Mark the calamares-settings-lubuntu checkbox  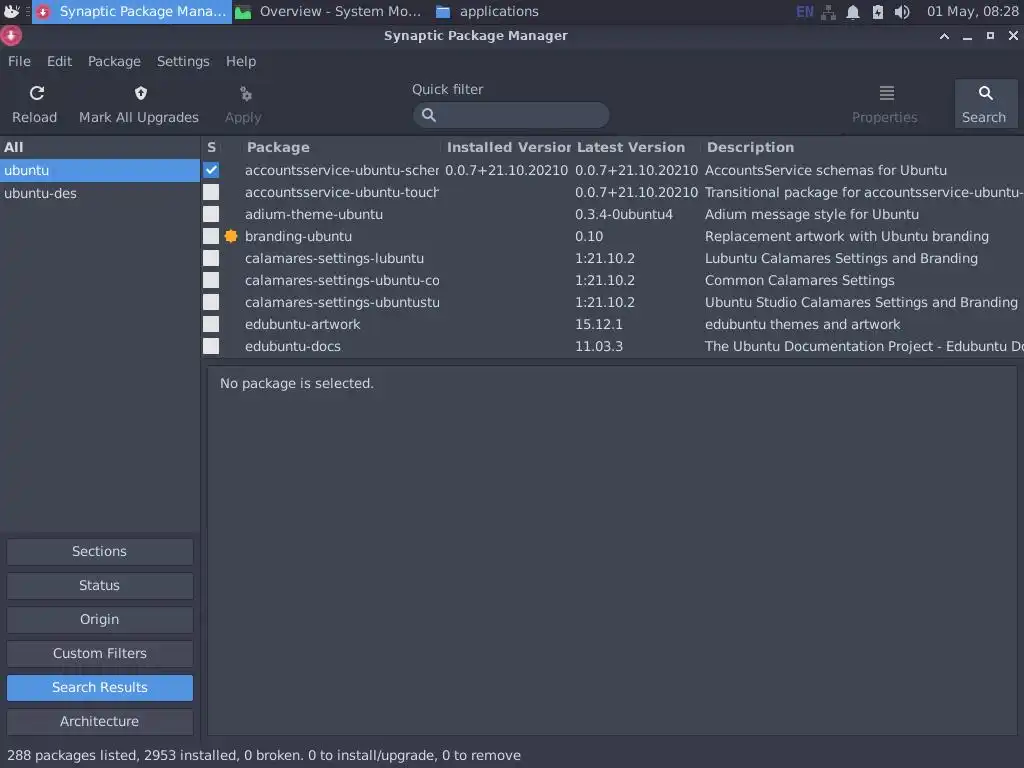click(x=211, y=258)
